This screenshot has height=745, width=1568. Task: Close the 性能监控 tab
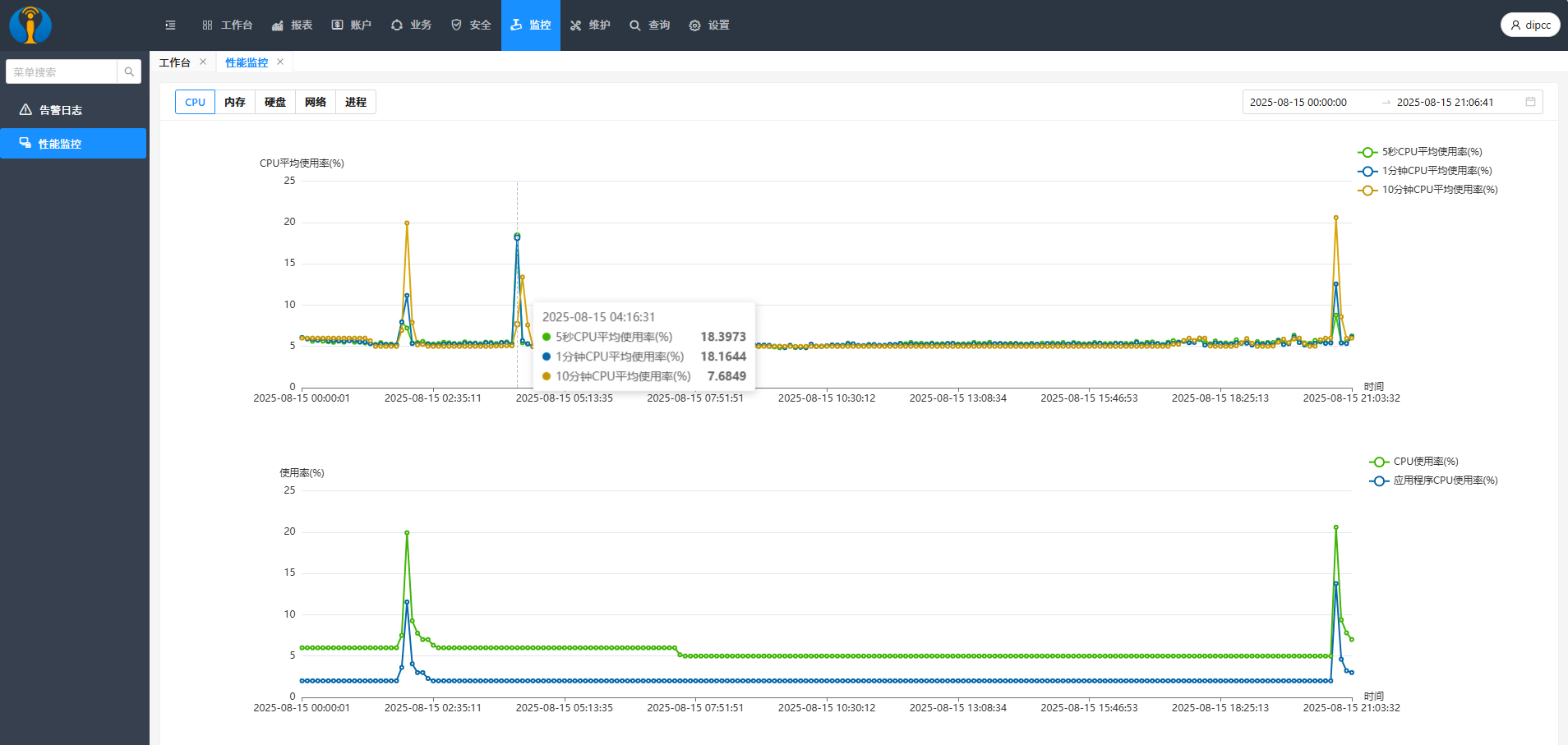click(x=280, y=62)
